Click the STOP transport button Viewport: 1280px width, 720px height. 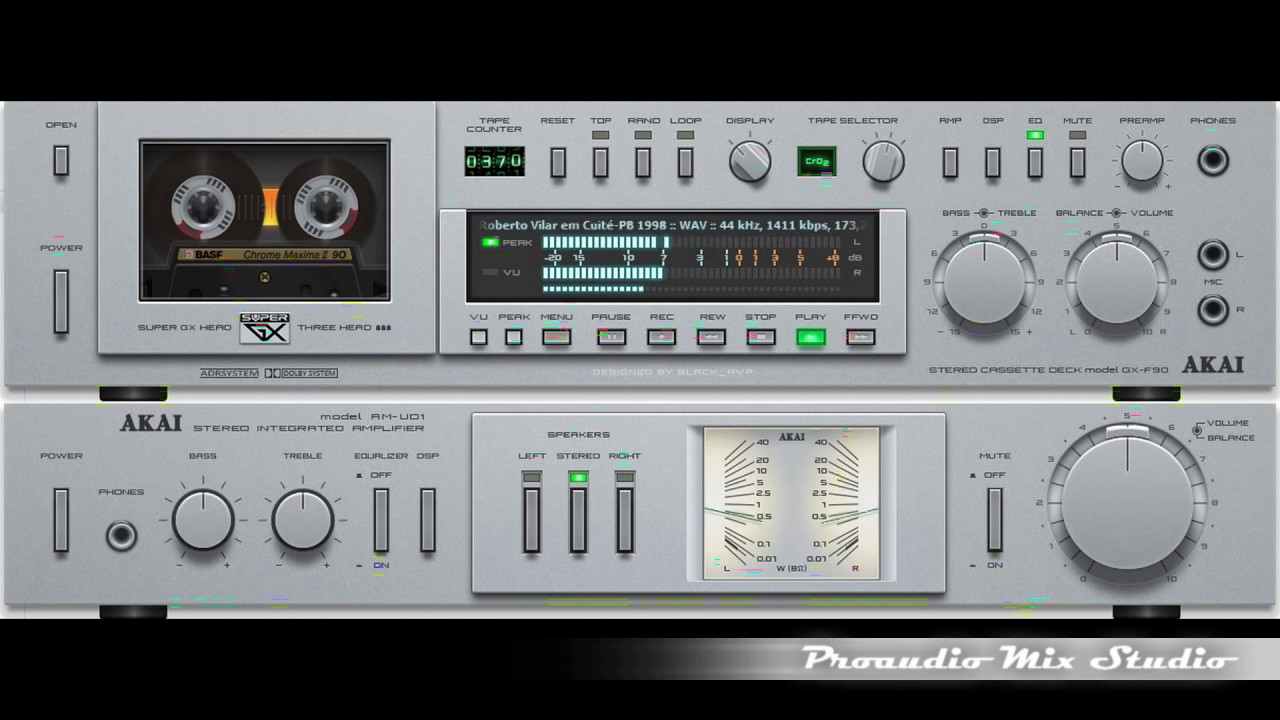tap(761, 337)
